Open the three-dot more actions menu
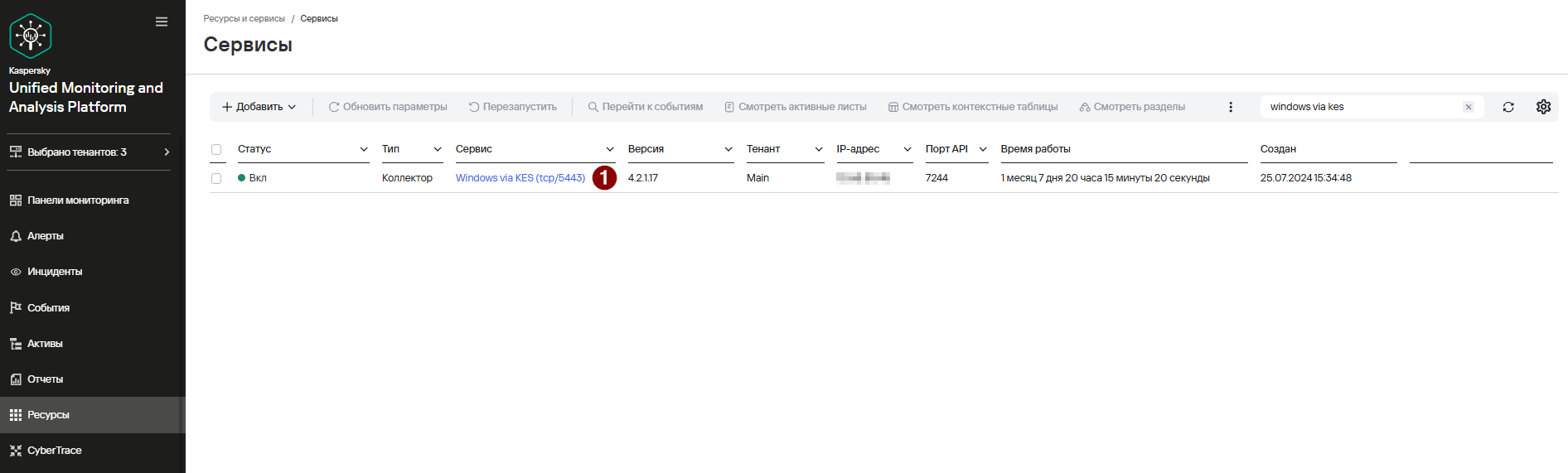The image size is (1568, 473). [1231, 107]
